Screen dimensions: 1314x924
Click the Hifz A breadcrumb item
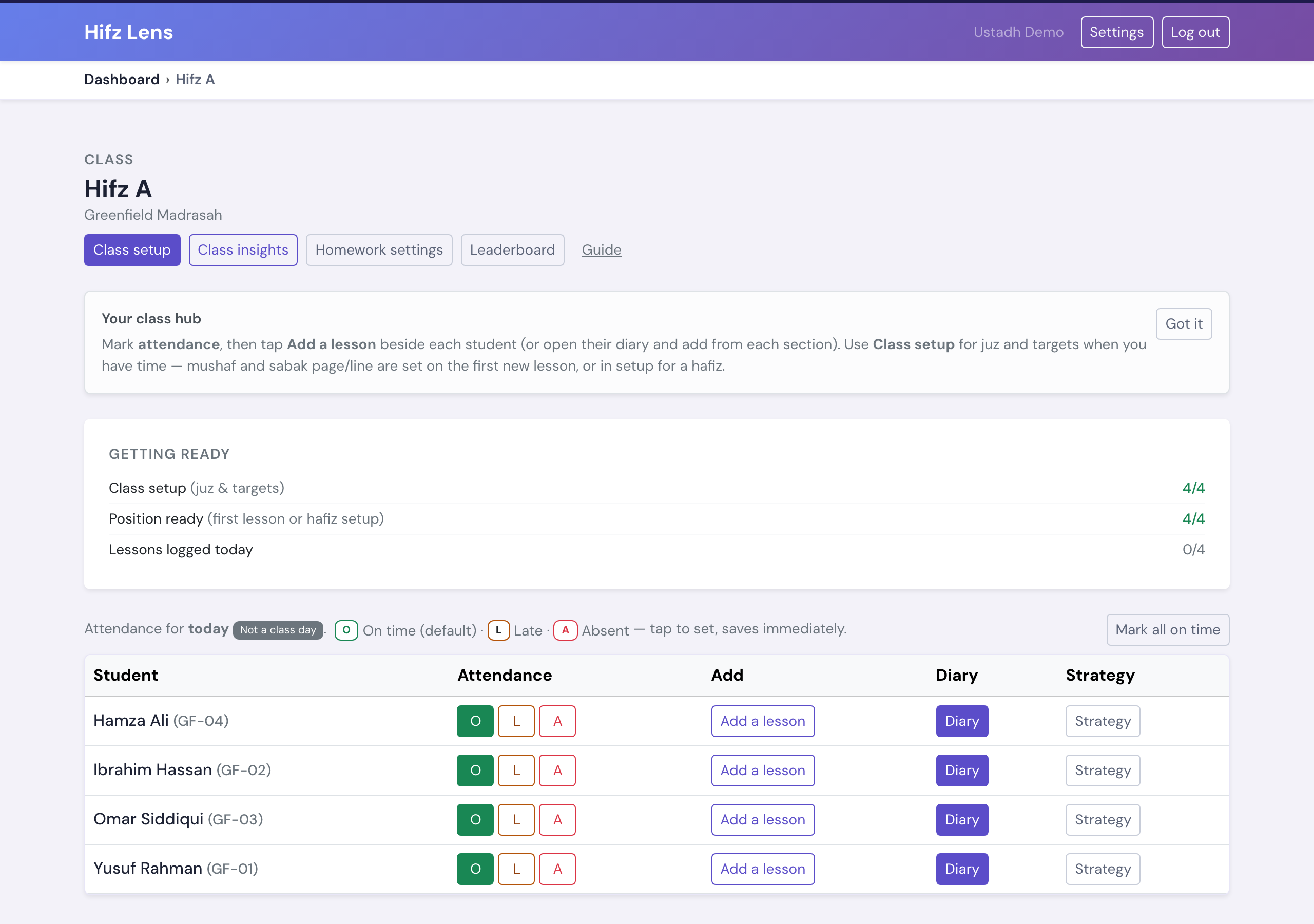tap(195, 79)
